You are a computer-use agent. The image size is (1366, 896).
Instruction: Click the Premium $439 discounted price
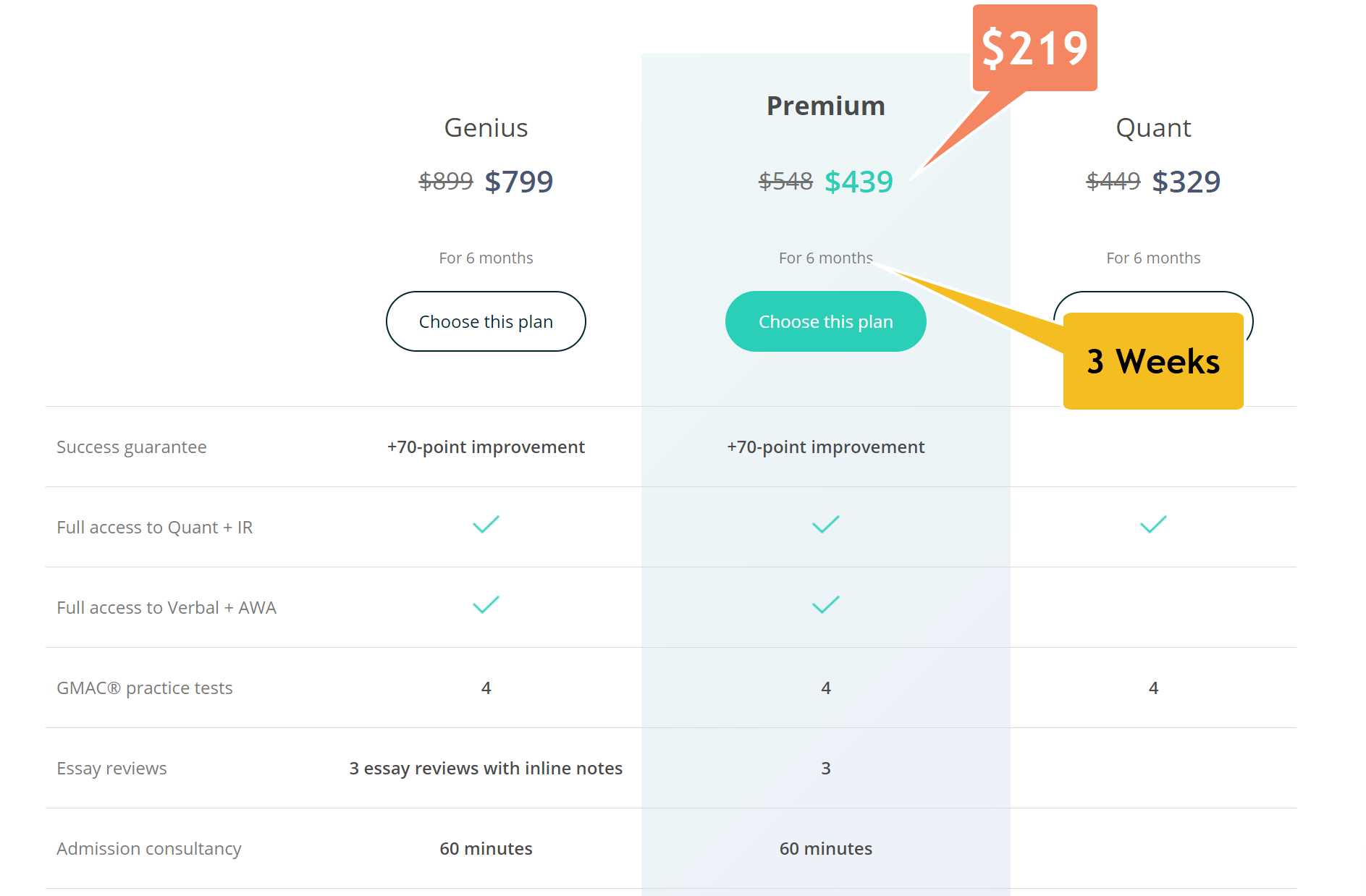click(x=859, y=182)
